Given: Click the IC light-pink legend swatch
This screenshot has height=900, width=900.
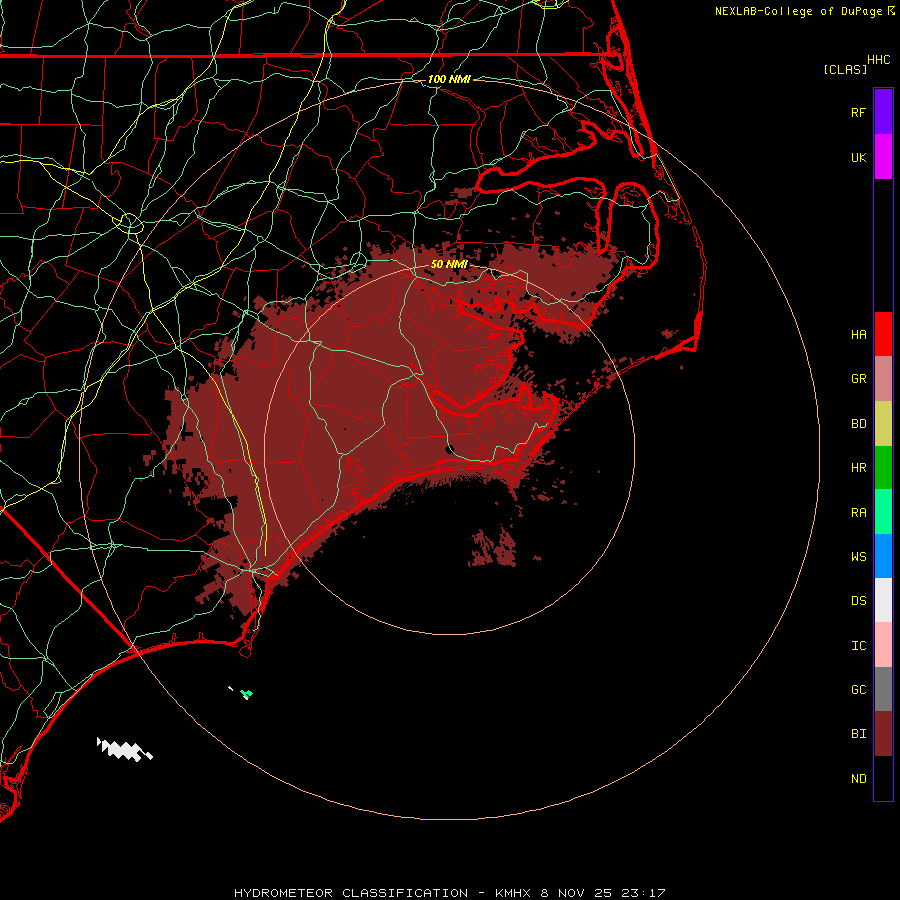Looking at the screenshot, I should point(883,645).
